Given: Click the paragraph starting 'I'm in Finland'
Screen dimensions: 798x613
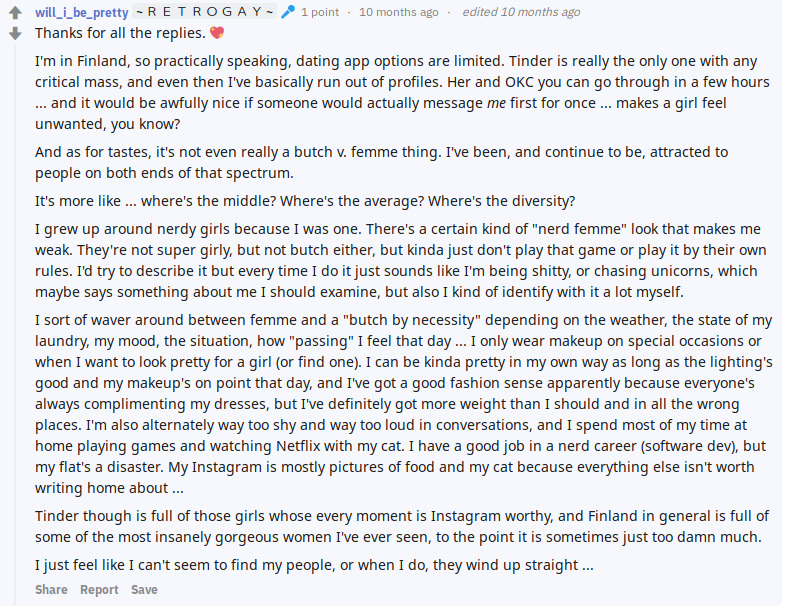Looking at the screenshot, I should click(402, 93).
